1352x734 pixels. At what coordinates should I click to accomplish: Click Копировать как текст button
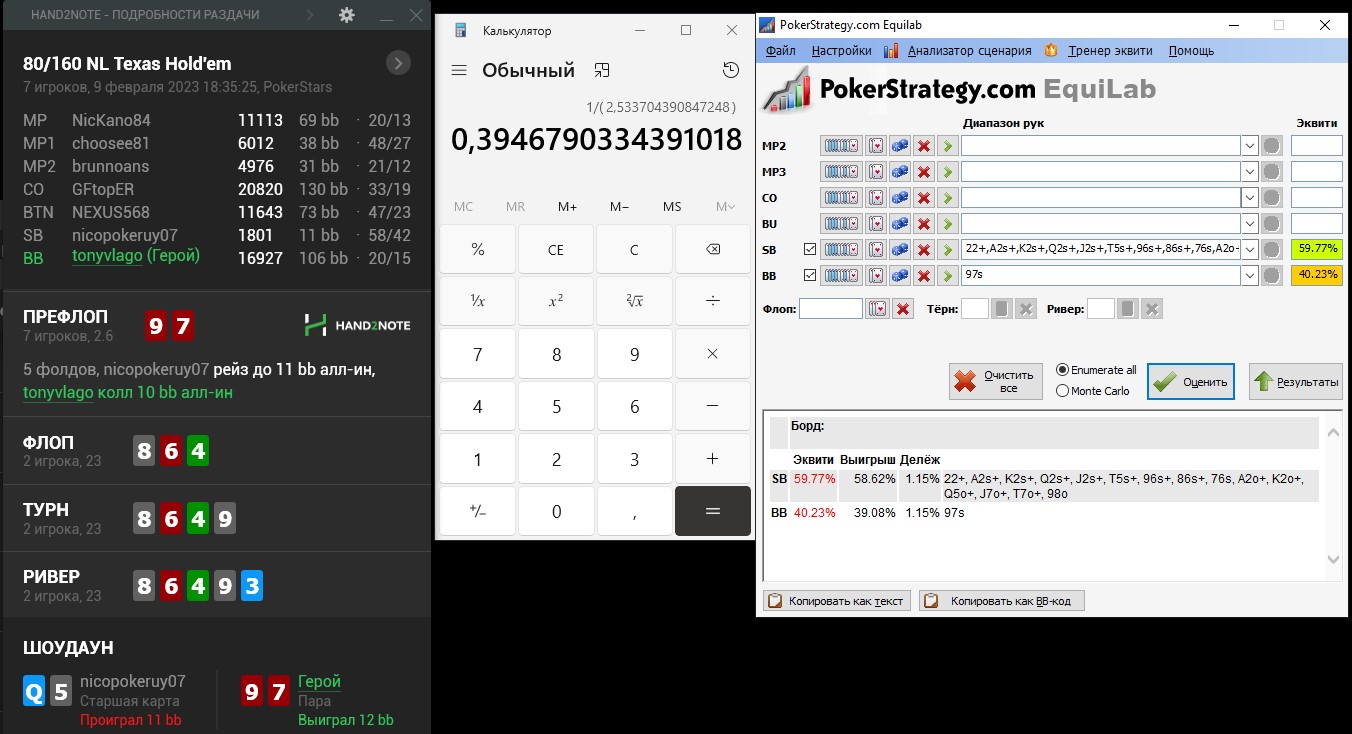[837, 601]
